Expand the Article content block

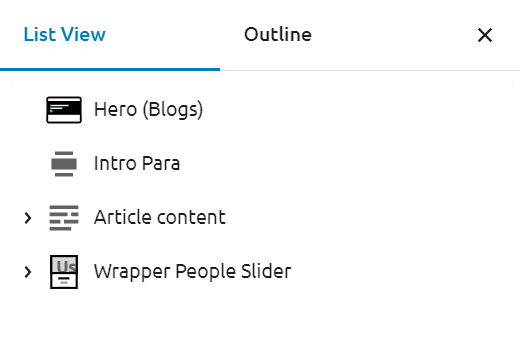click(x=28, y=218)
